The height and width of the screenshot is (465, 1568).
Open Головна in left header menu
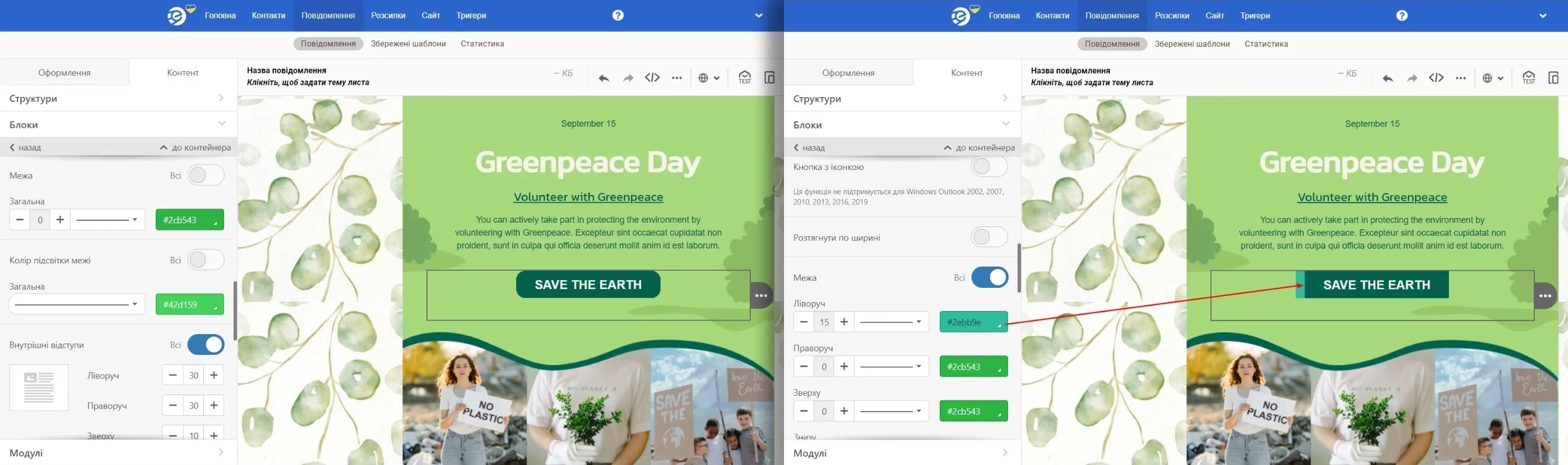click(220, 15)
